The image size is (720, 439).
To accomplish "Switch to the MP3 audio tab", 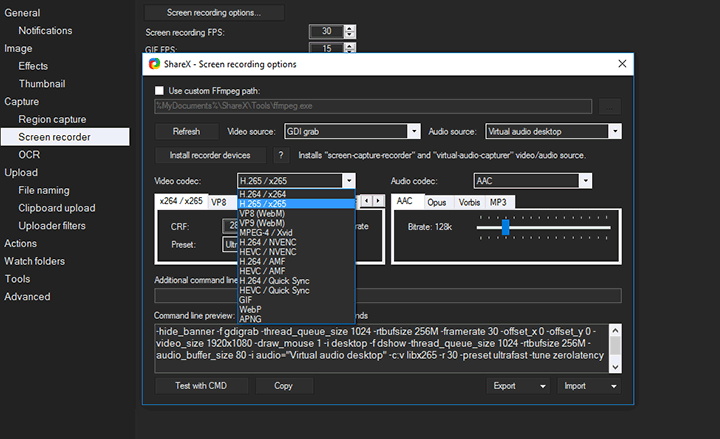I will tap(497, 201).
